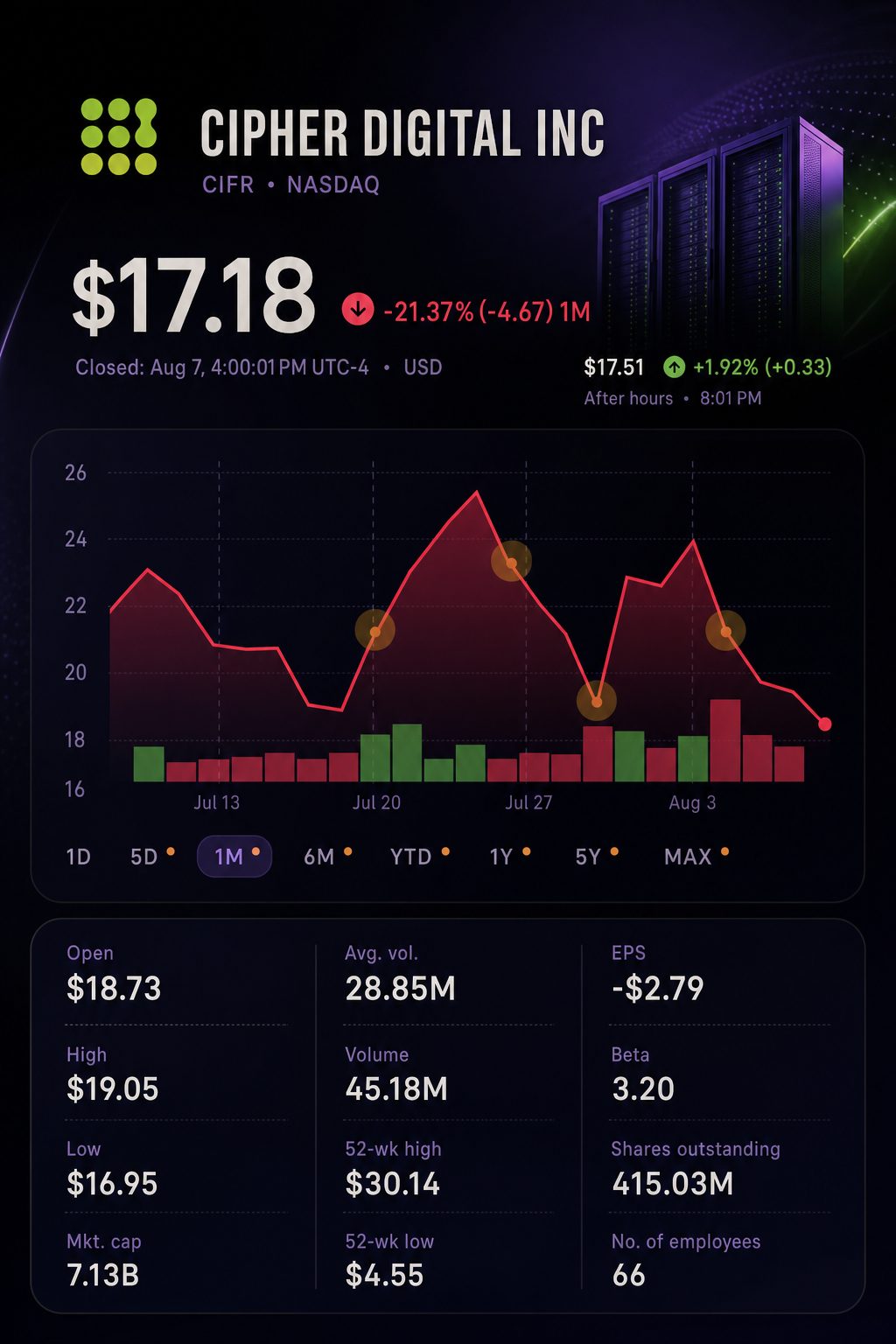Click the red endpoint dot on the price line
The image size is (896, 1344).
tap(824, 724)
